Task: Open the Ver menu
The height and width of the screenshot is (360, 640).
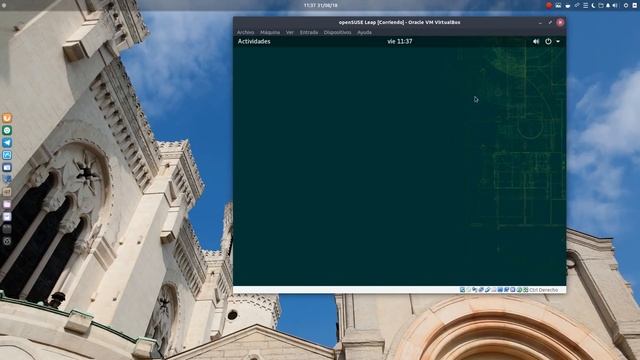Action: tap(290, 32)
